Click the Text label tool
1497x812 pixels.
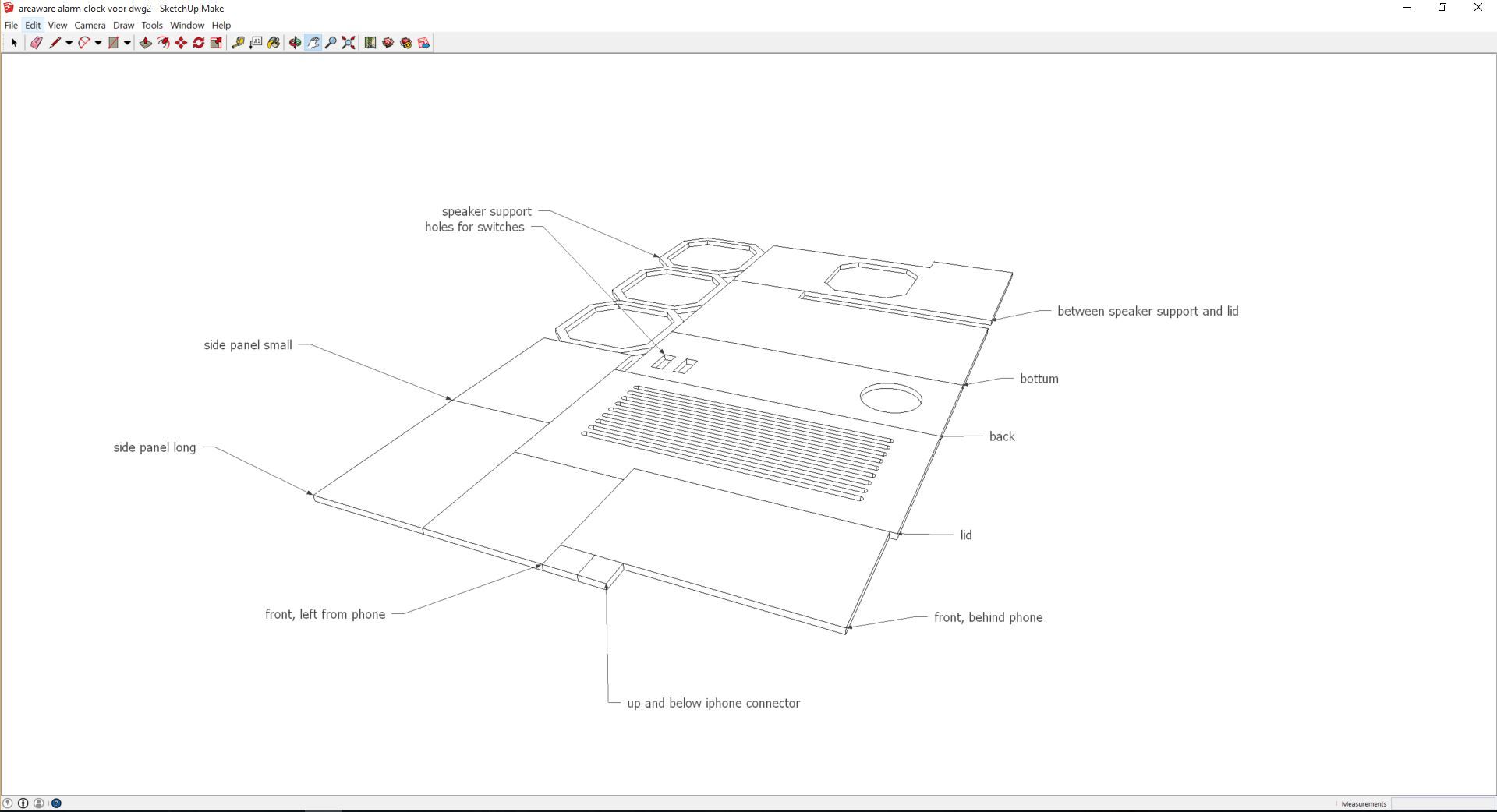point(256,43)
